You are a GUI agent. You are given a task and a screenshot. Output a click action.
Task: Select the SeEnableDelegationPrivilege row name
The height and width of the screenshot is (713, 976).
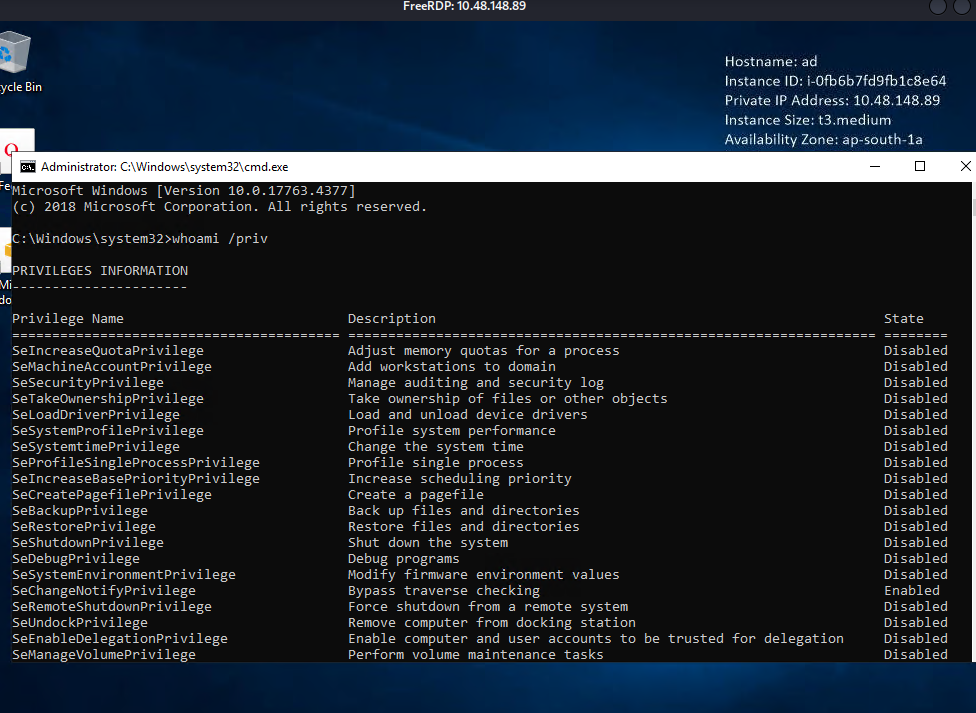tap(120, 638)
